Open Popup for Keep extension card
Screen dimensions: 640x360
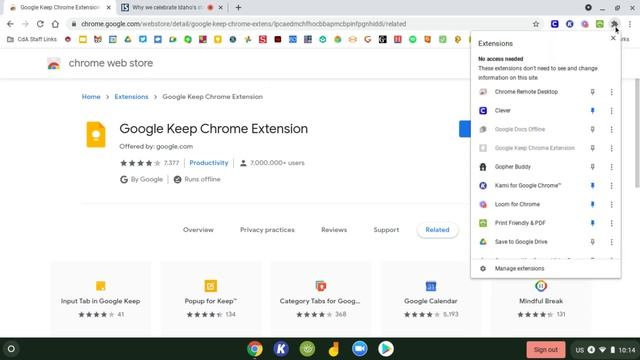click(x=211, y=300)
